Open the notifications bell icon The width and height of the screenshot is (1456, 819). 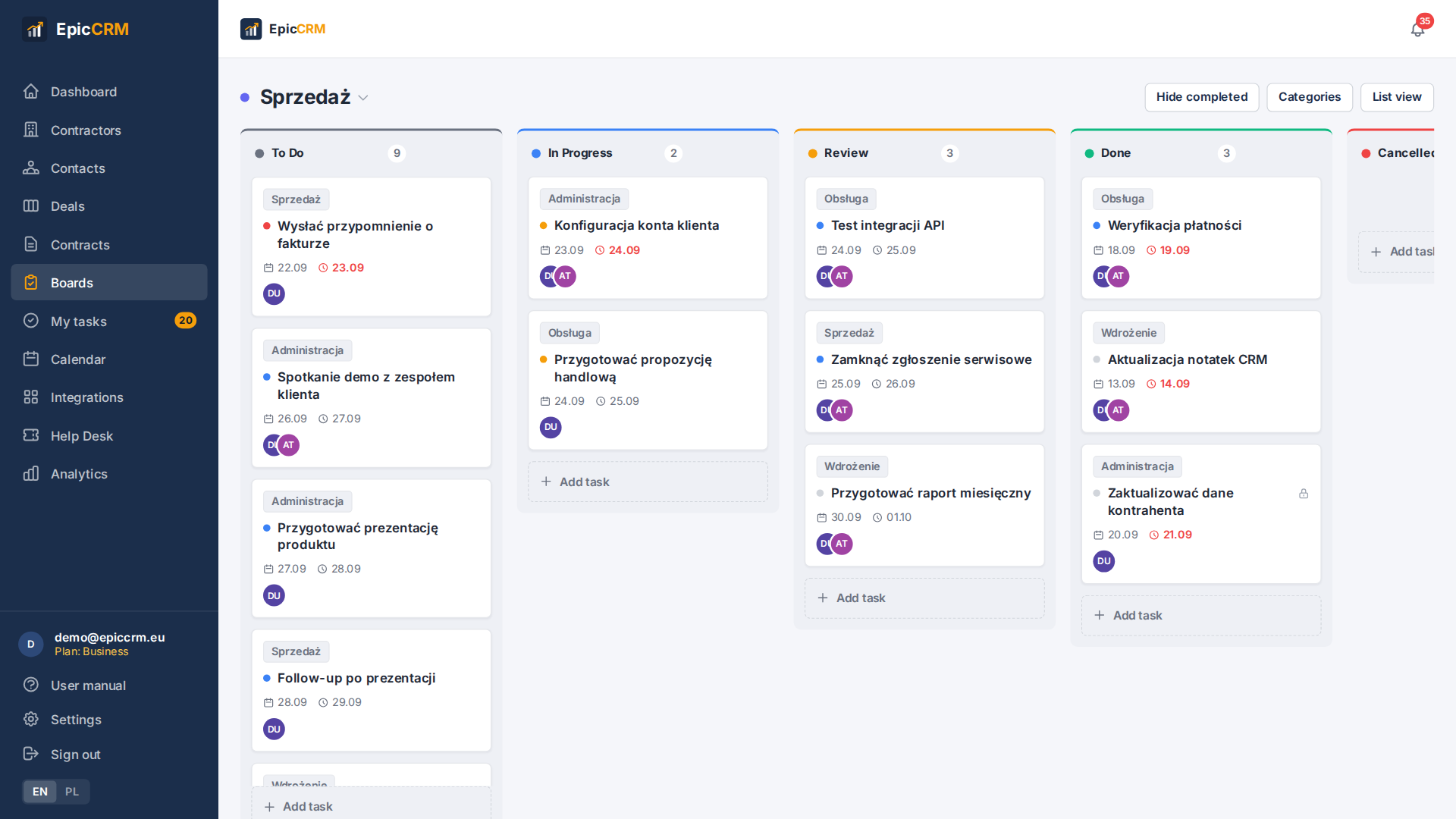[x=1417, y=29]
